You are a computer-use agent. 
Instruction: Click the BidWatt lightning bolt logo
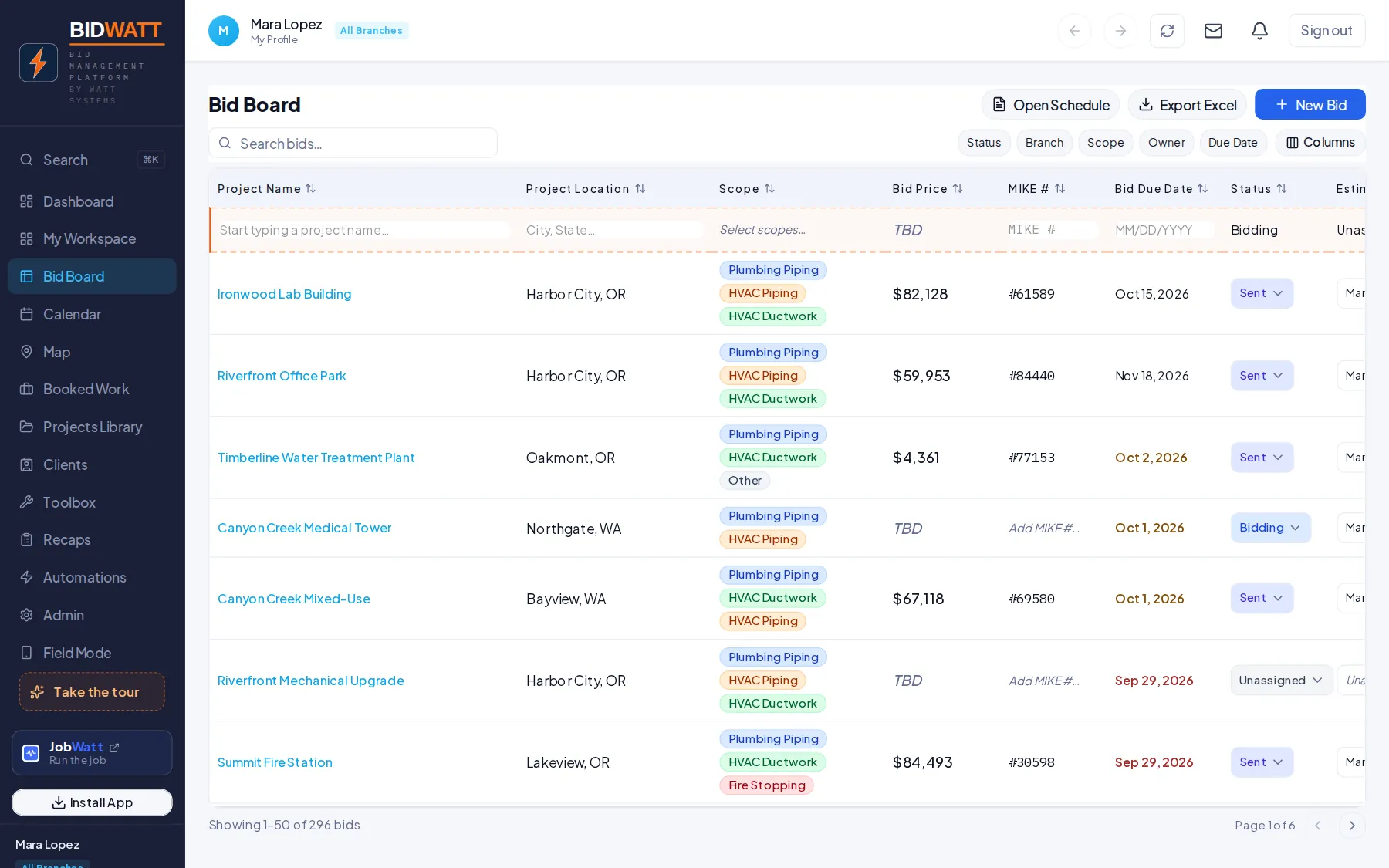pyautogui.click(x=39, y=62)
